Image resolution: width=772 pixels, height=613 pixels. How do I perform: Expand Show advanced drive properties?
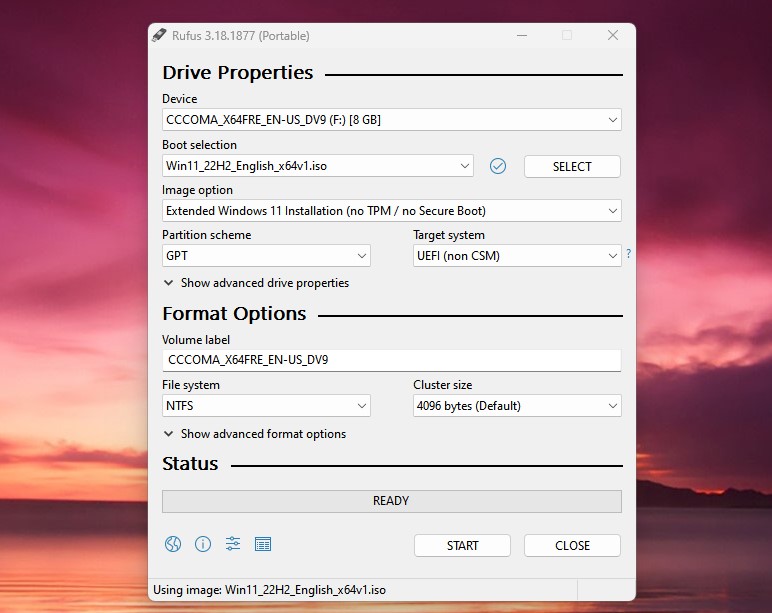[257, 283]
